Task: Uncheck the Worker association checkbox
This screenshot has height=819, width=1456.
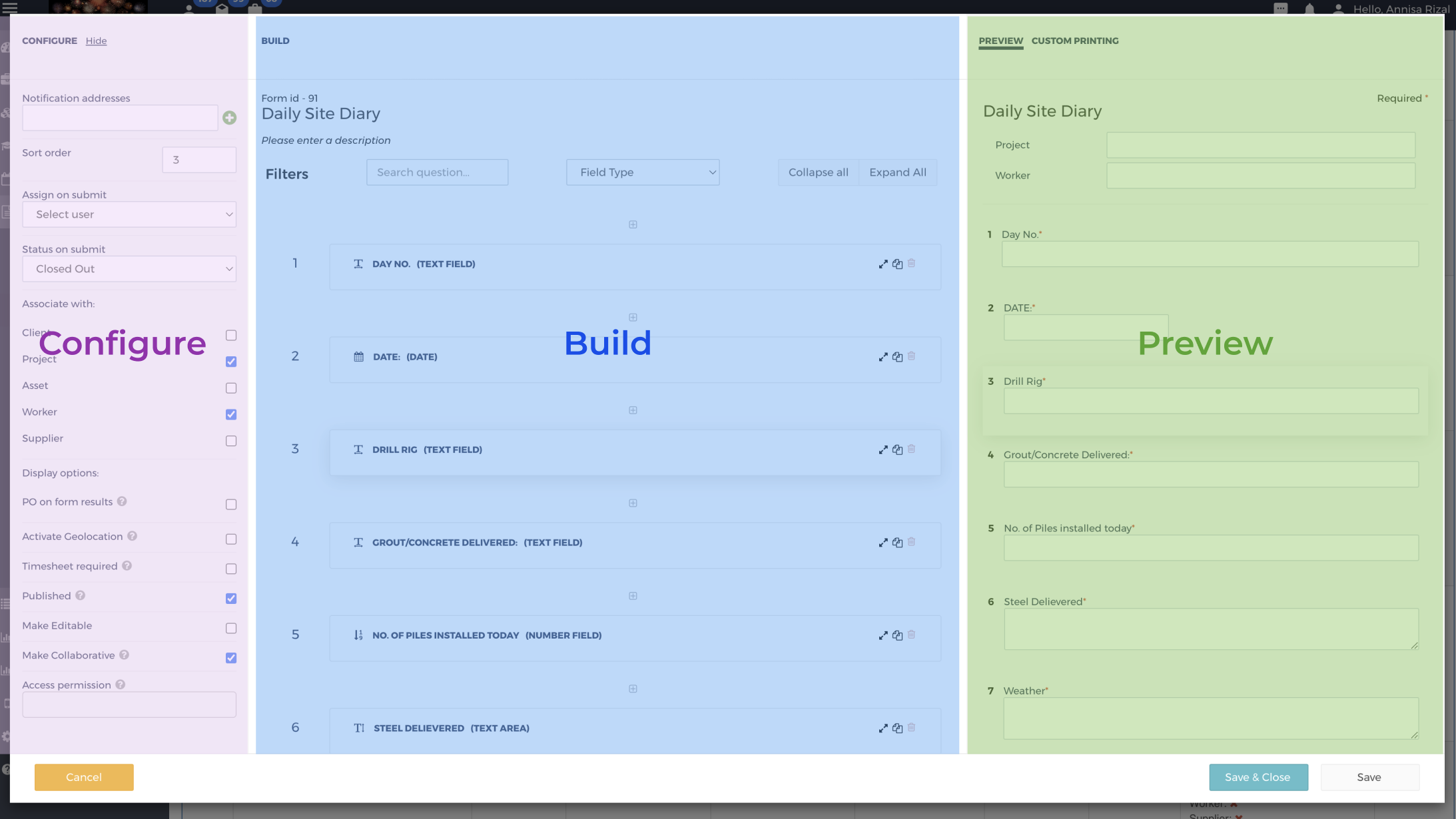Action: pyautogui.click(x=231, y=414)
